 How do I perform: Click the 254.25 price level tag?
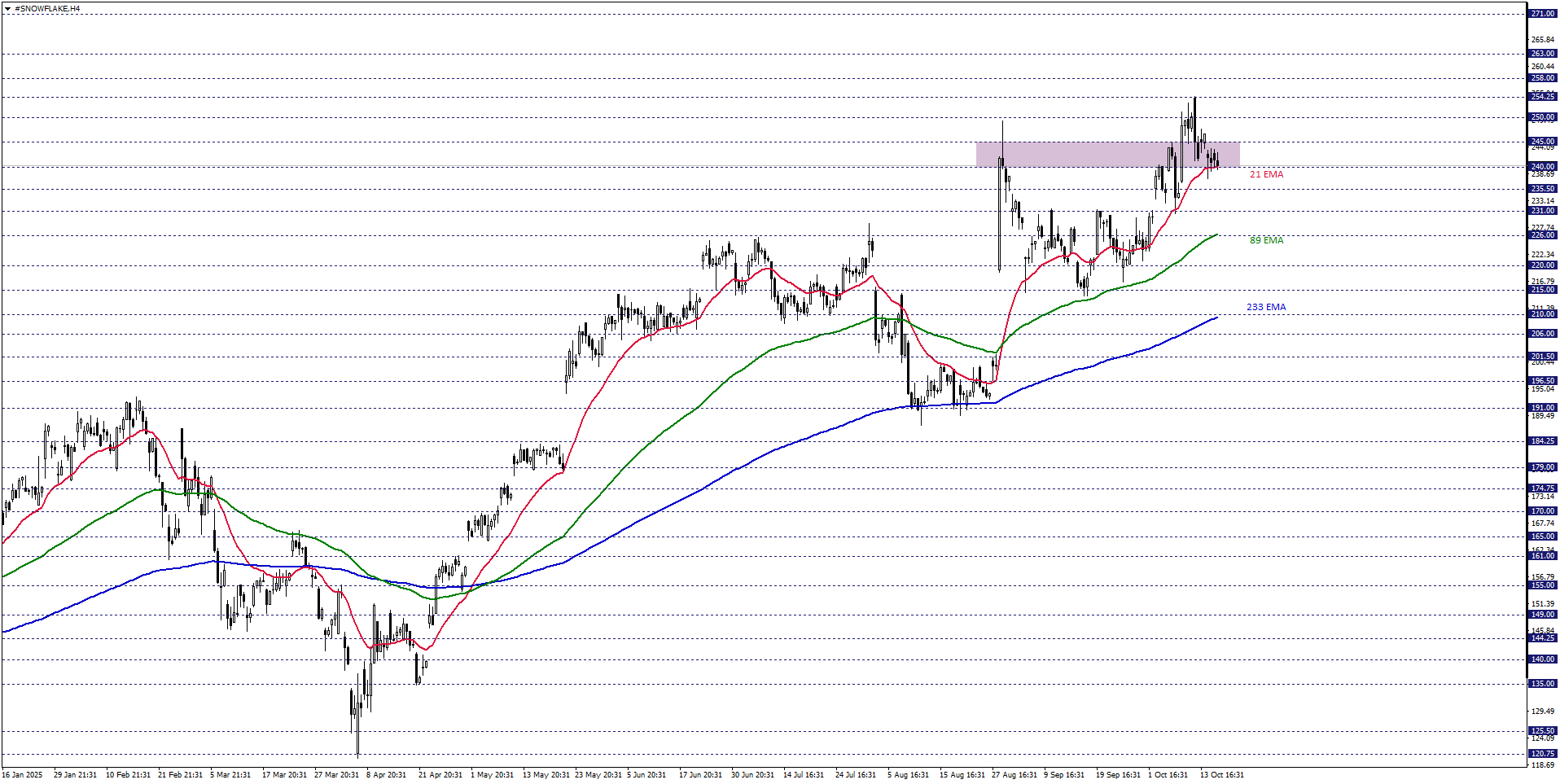(1542, 96)
